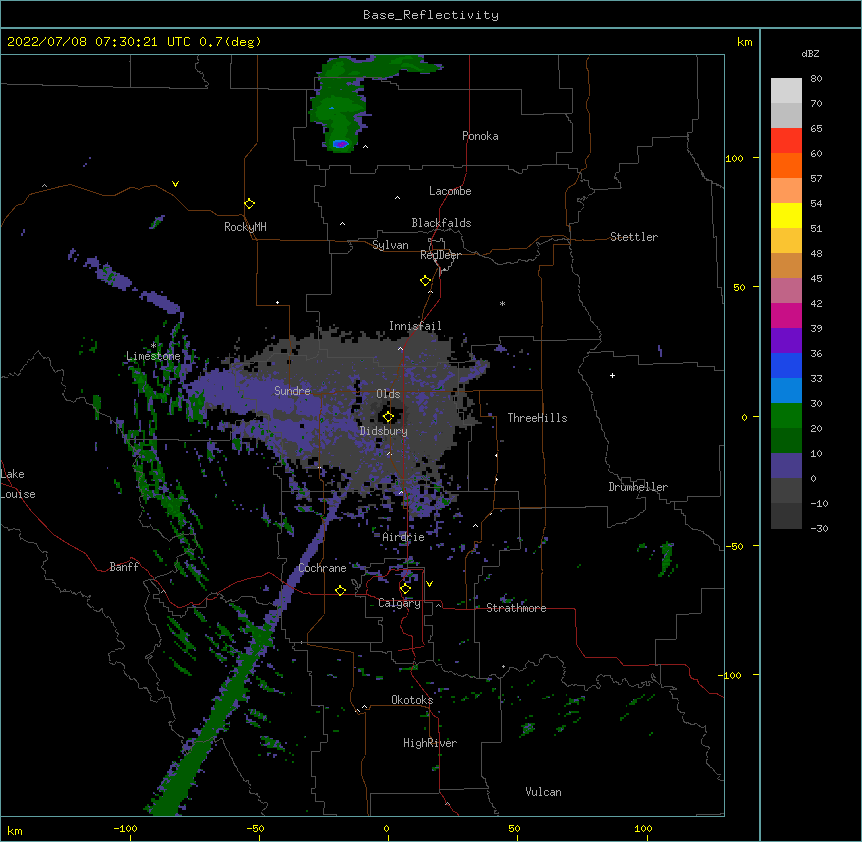Click the Stettler town label
This screenshot has height=842, width=862.
[x=634, y=237]
